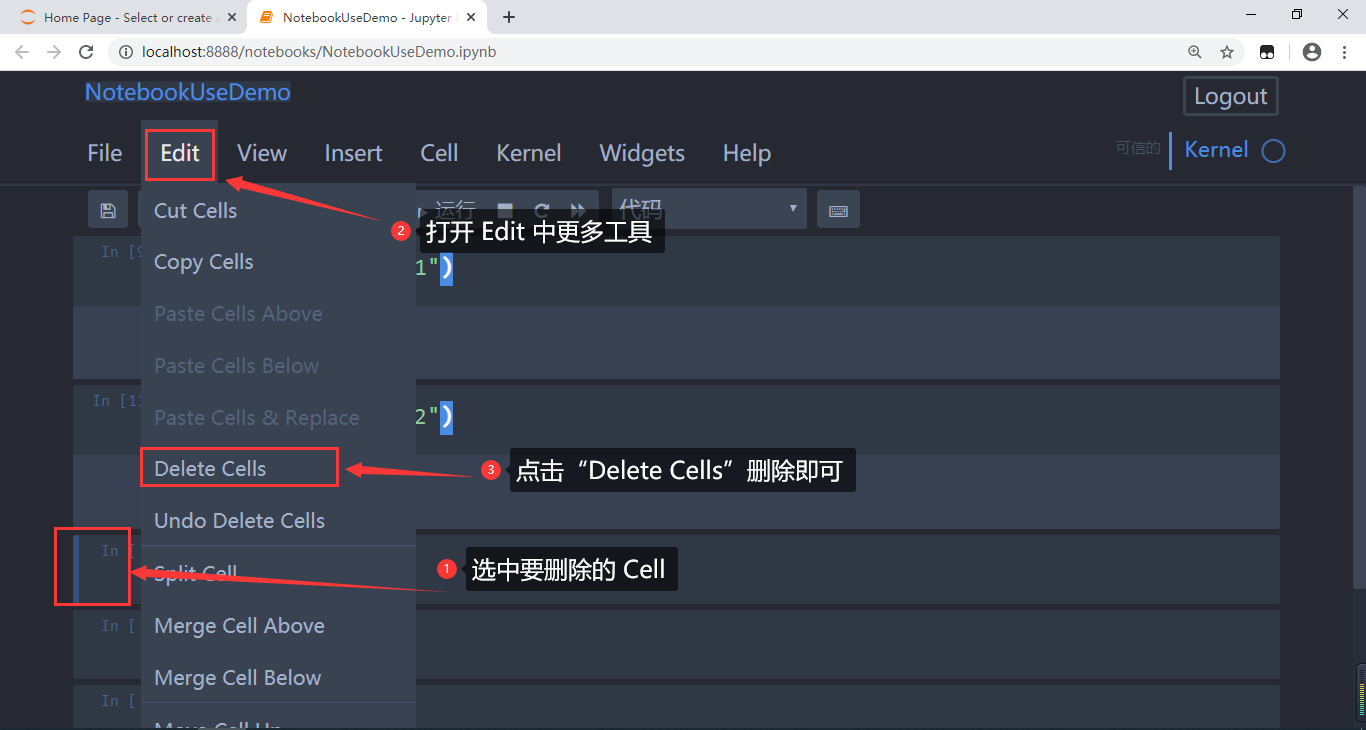Screen dimensions: 1366x730
Task: Click the NotebookUseDemo notebook title
Action: [188, 93]
